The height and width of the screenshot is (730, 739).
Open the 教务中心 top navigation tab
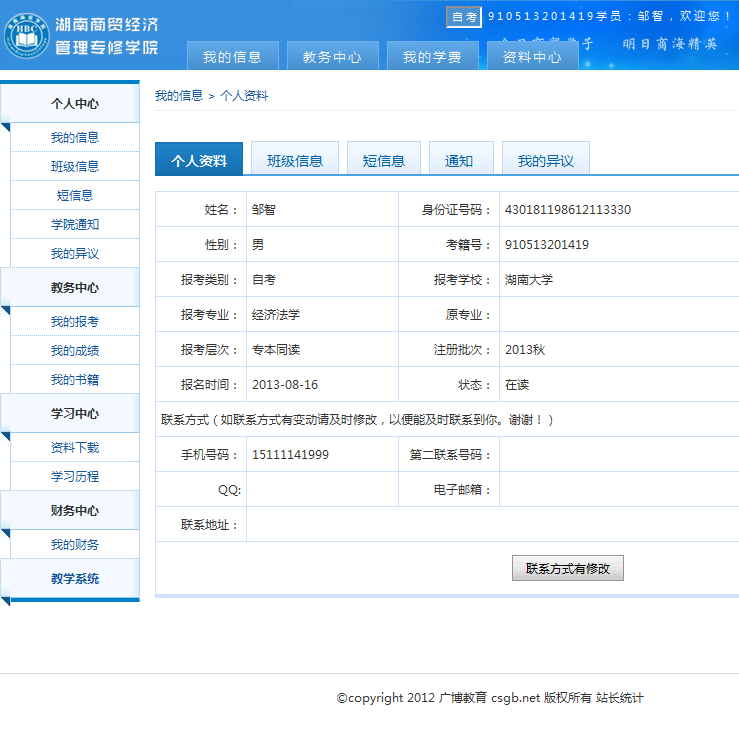333,56
